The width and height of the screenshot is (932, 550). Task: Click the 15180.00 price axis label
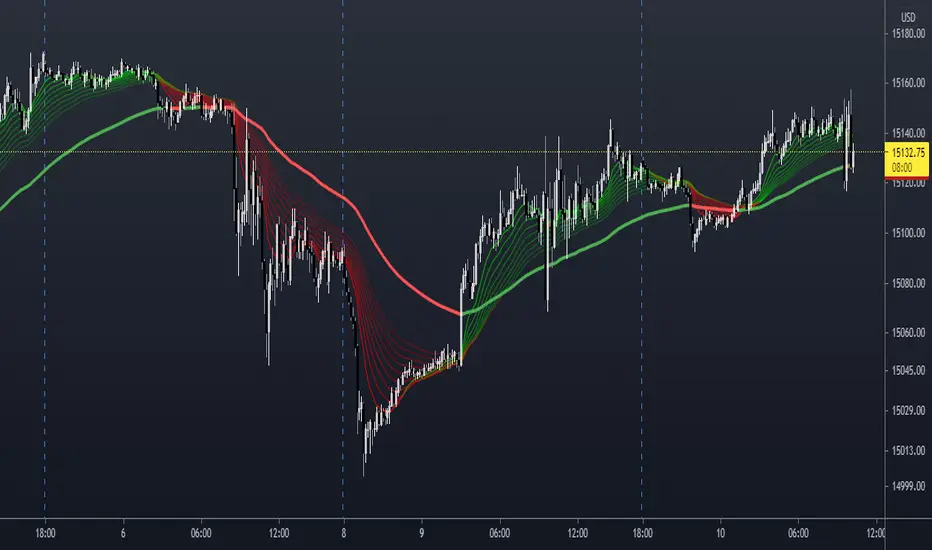908,34
